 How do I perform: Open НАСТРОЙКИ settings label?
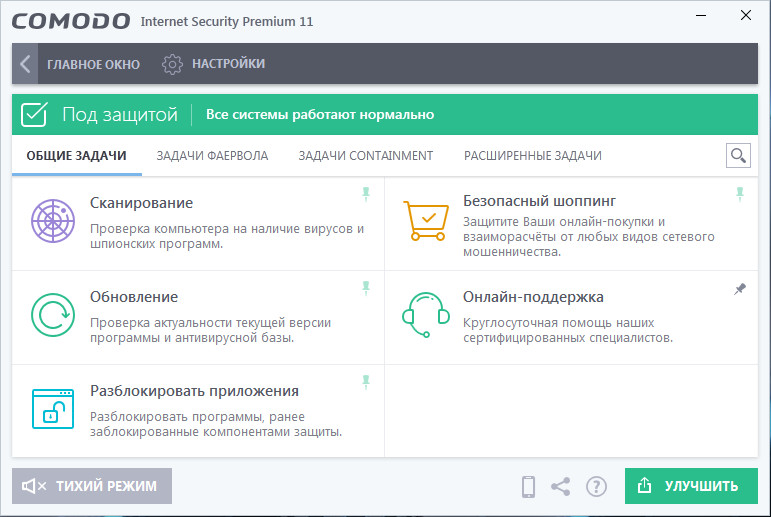(229, 64)
